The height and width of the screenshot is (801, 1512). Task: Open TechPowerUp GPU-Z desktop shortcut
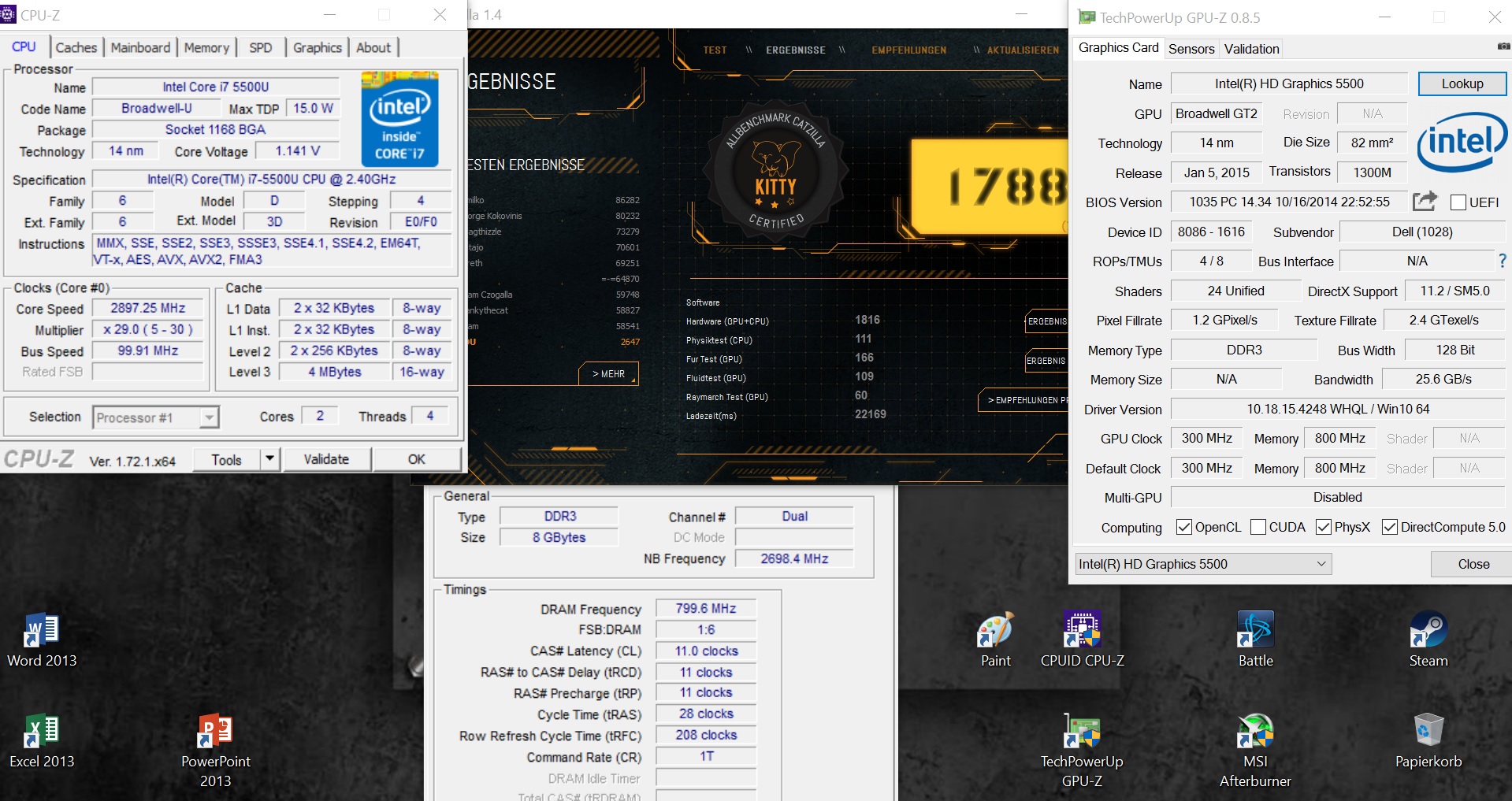pos(1082,751)
